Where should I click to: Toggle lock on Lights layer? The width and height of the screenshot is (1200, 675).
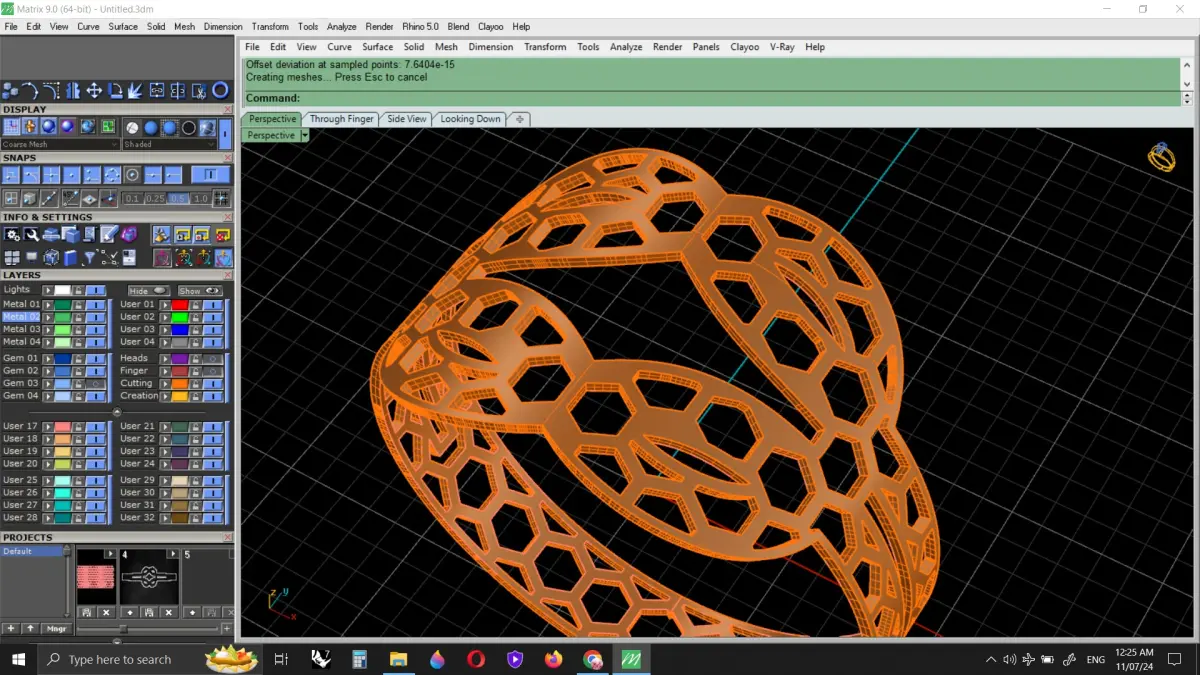[x=78, y=290]
